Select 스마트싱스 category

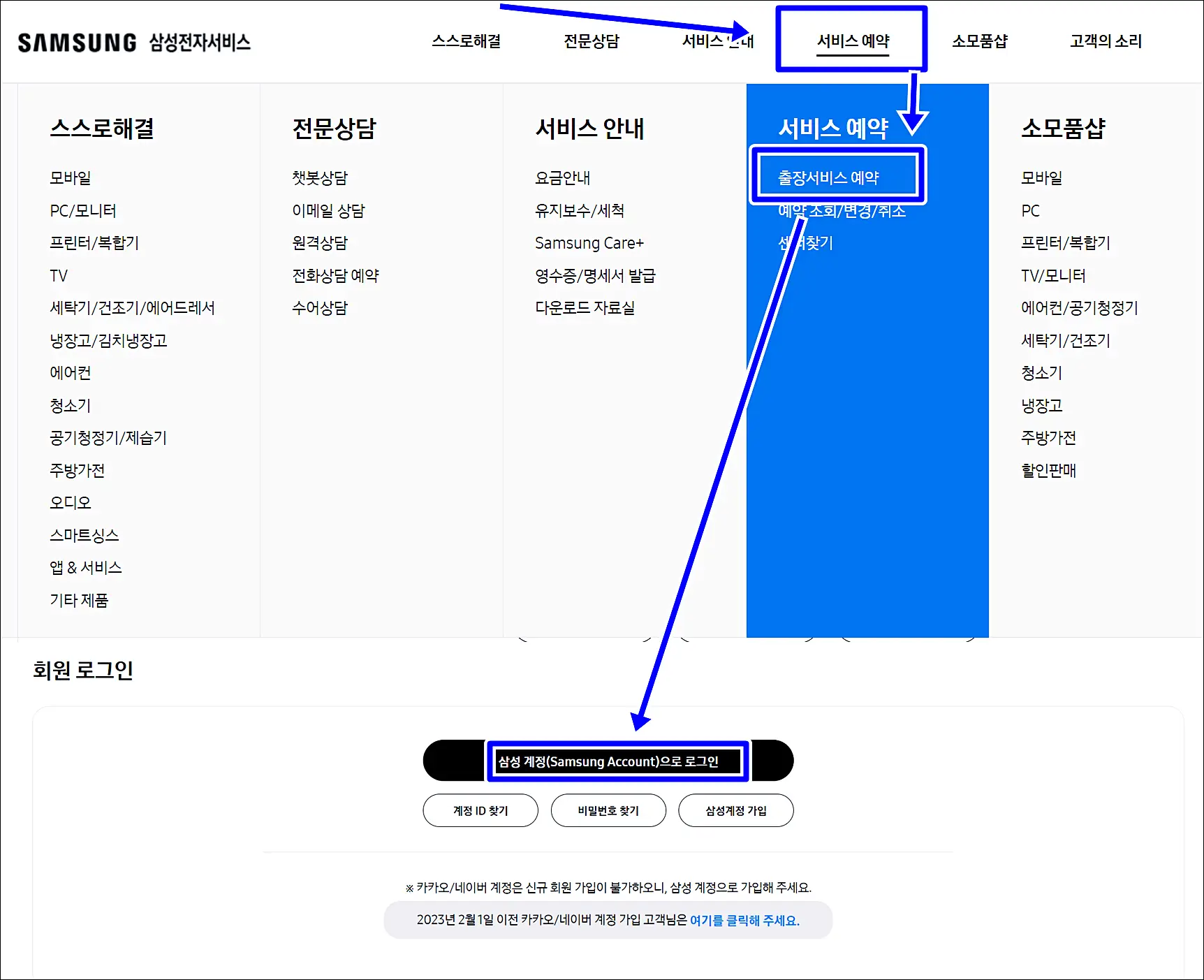click(x=85, y=536)
